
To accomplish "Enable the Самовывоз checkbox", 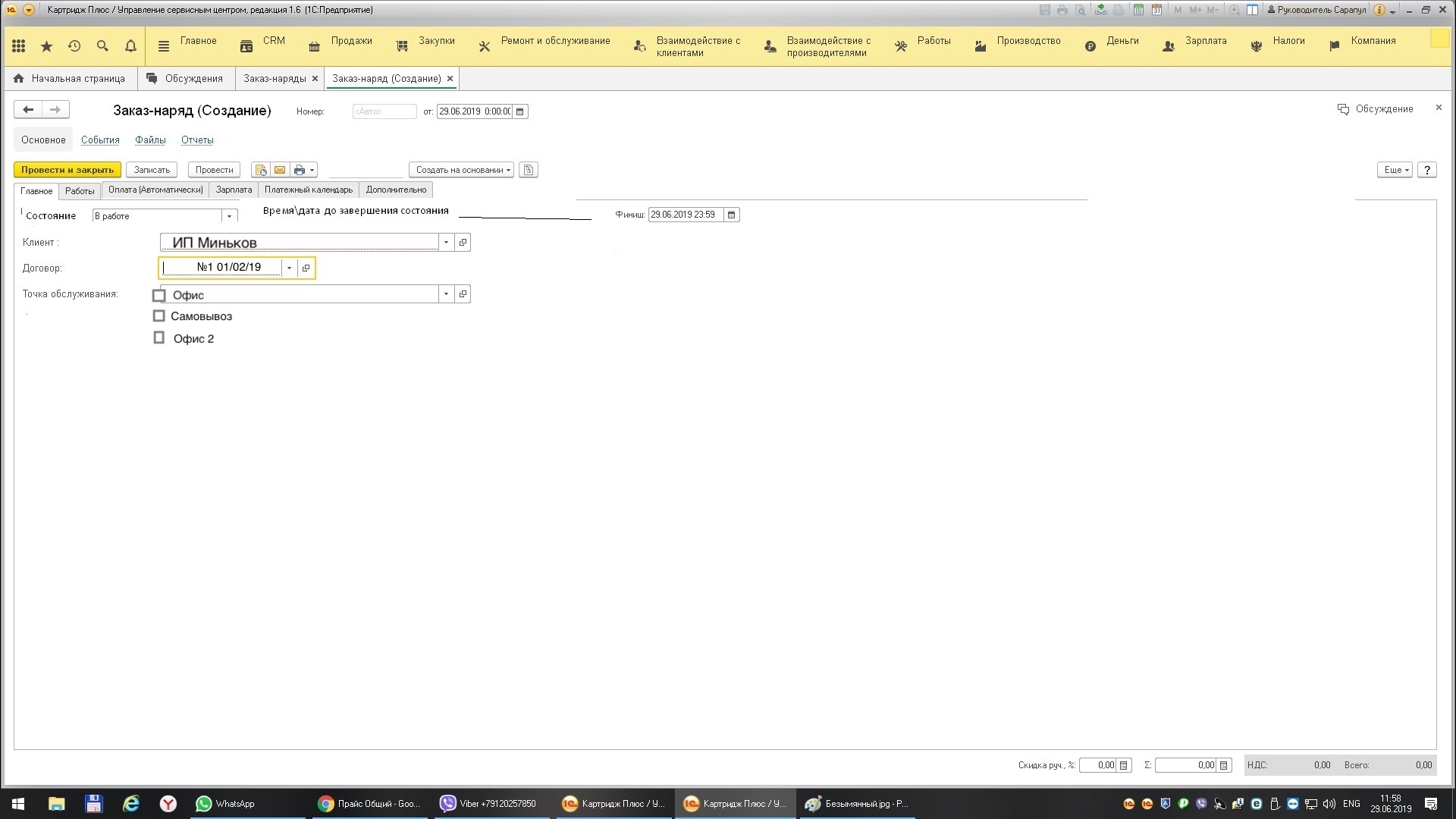I will tap(159, 316).
